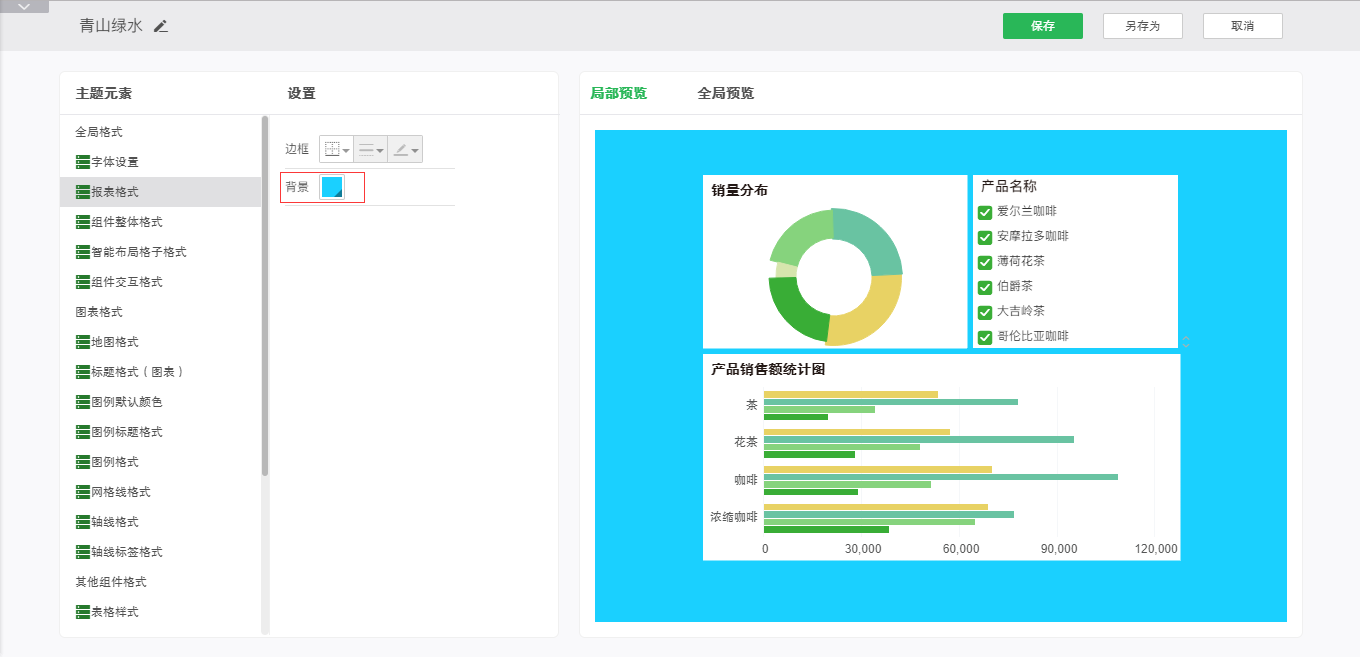Toggle the 薄荷花茶 checkbox
This screenshot has height=657, width=1360.
tap(985, 262)
